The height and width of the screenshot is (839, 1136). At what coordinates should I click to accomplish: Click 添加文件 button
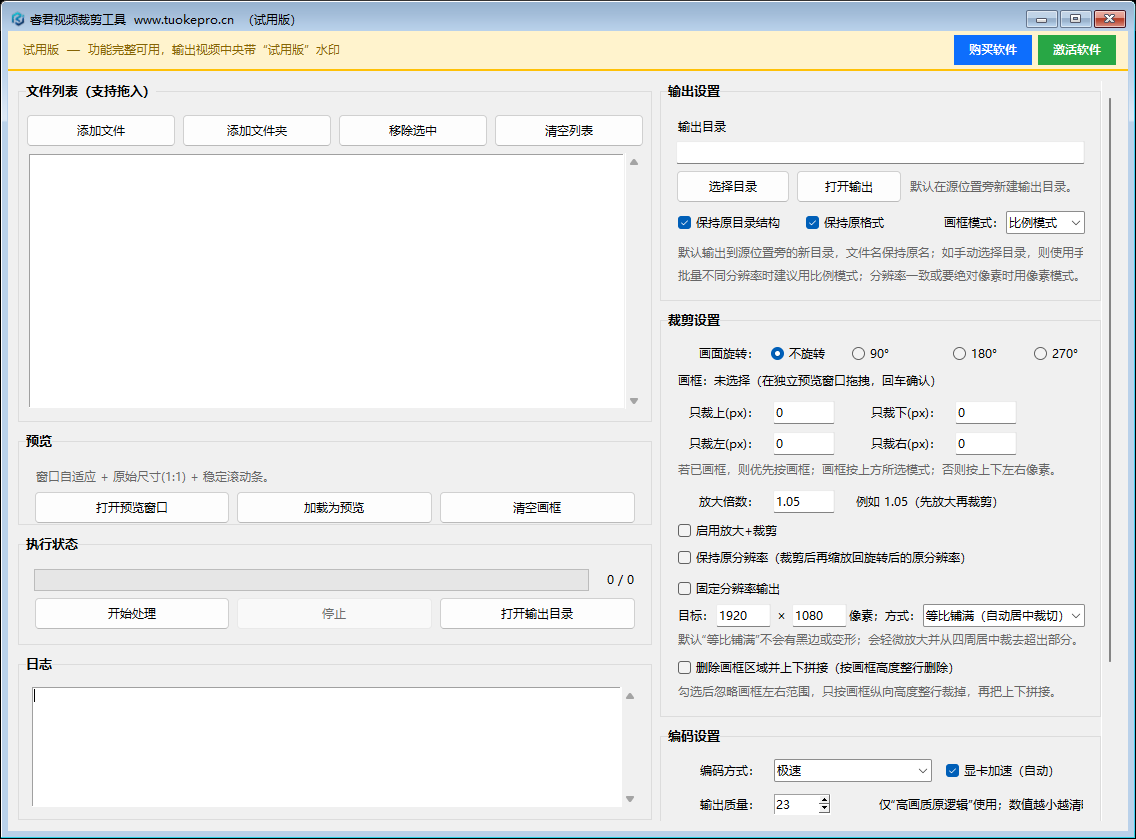pos(101,130)
